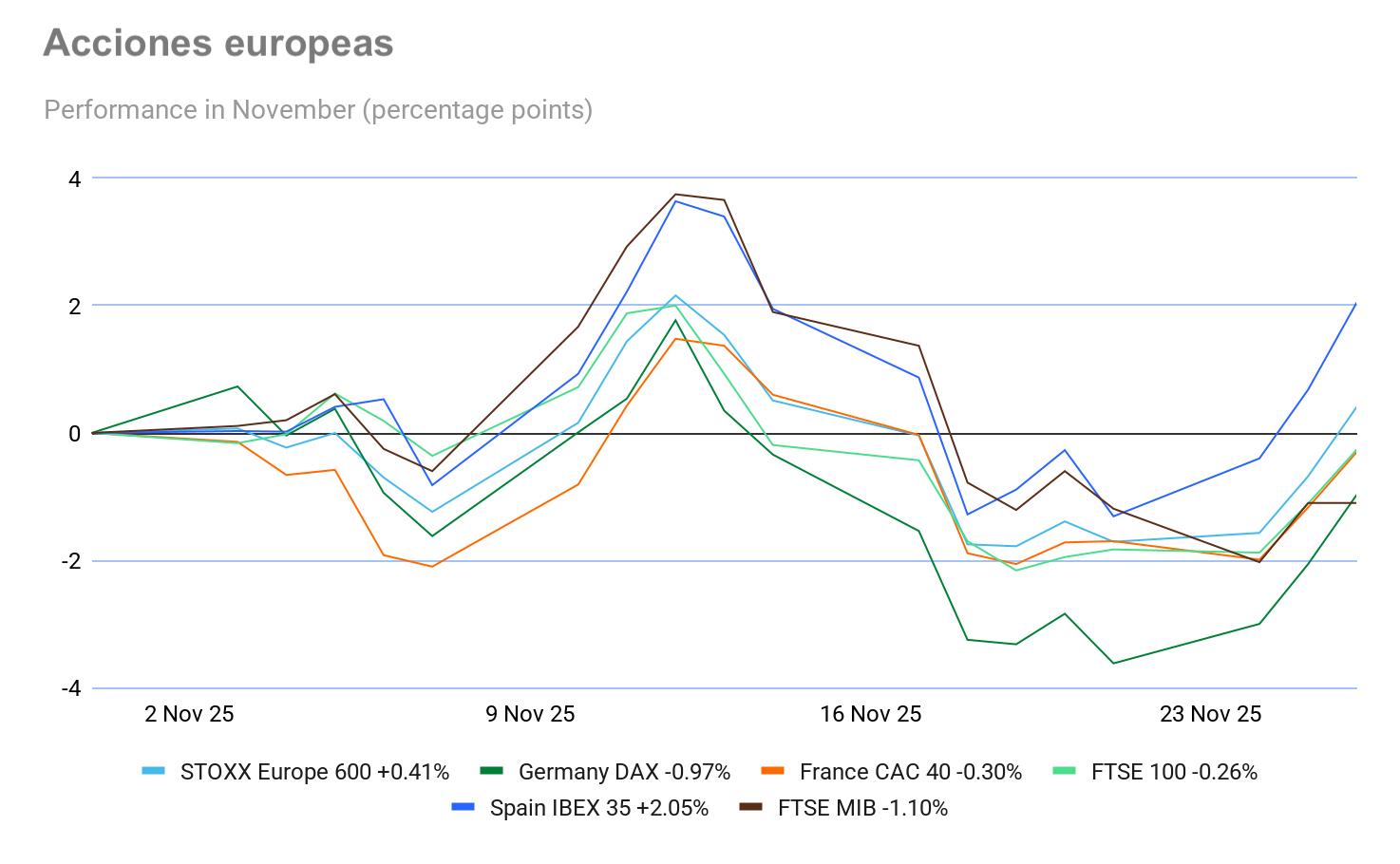
Task: Select the "23 Nov 25" date label
Action: (1210, 714)
